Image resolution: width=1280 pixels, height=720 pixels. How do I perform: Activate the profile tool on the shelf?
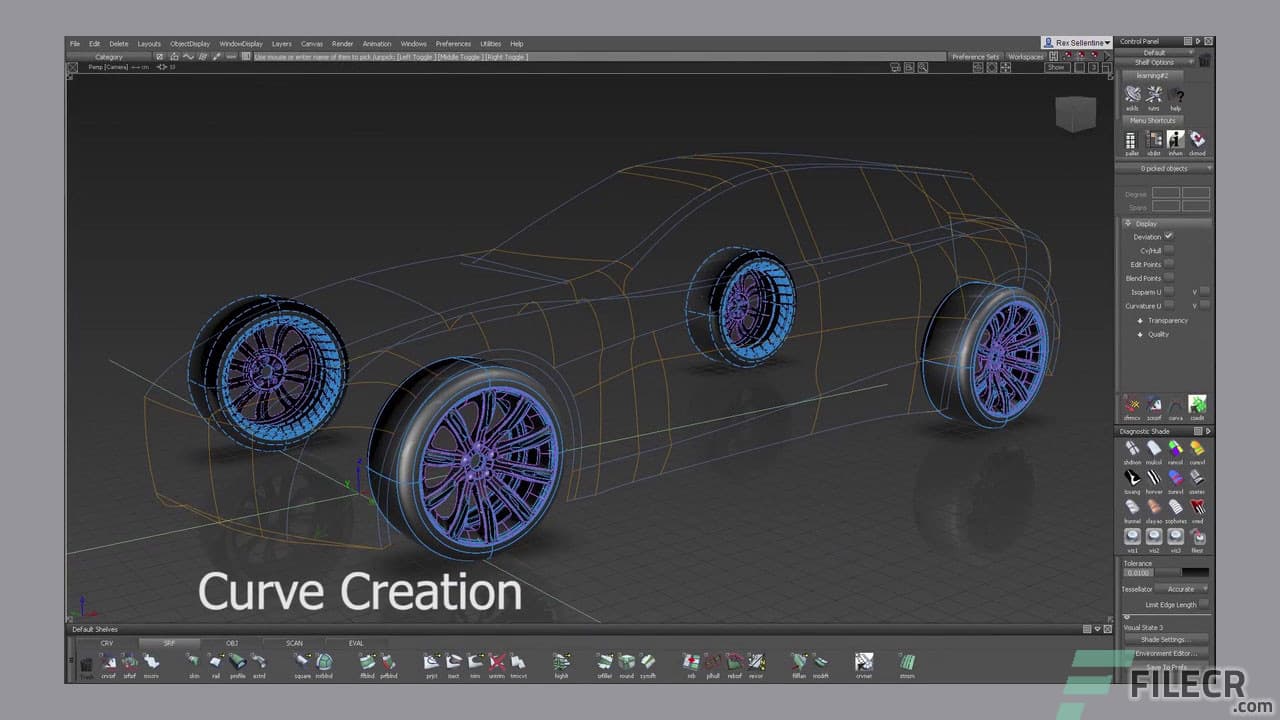(237, 663)
